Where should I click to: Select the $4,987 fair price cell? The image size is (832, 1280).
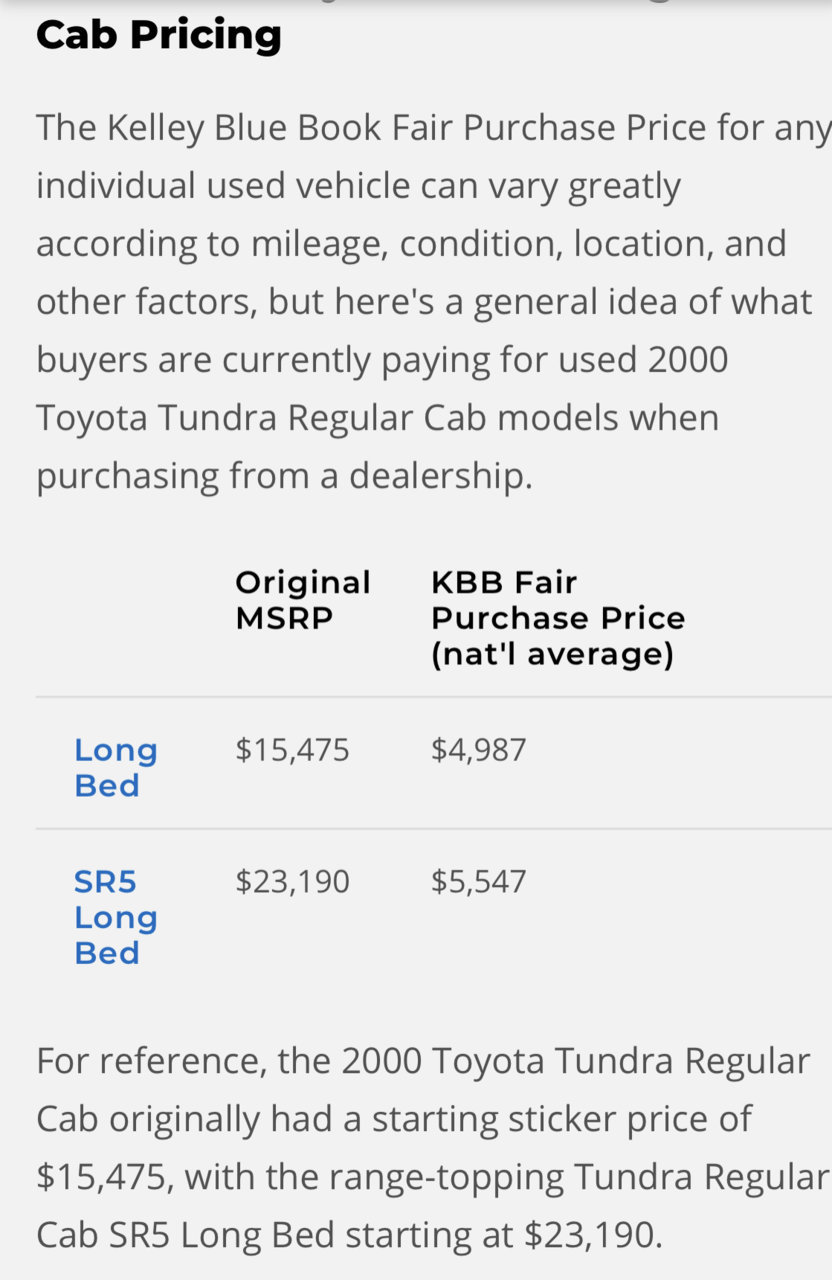pos(478,750)
